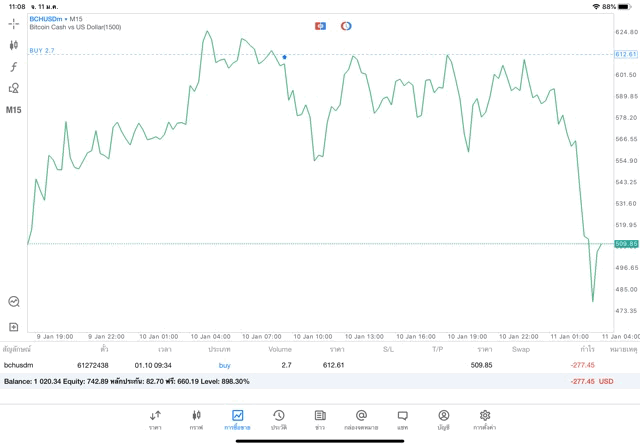The height and width of the screenshot is (447, 640).
Task: Open the chart search icon at lower left
Action: (14, 301)
